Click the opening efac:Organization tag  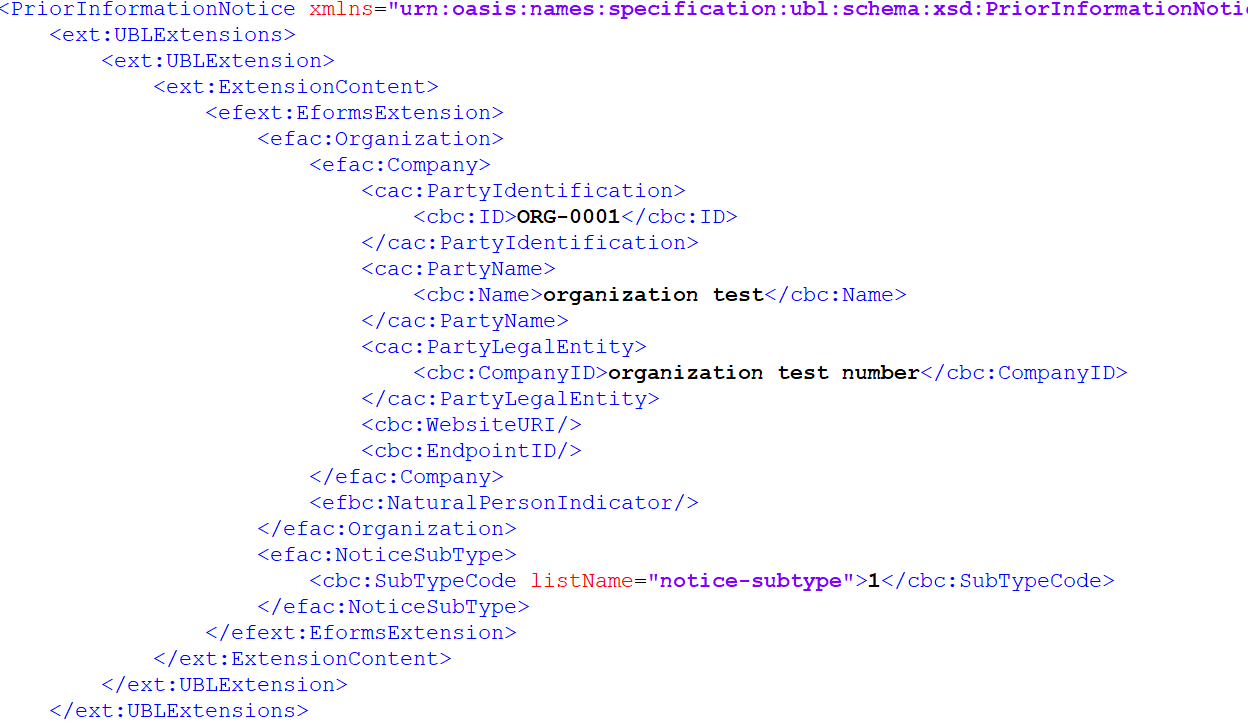(381, 139)
